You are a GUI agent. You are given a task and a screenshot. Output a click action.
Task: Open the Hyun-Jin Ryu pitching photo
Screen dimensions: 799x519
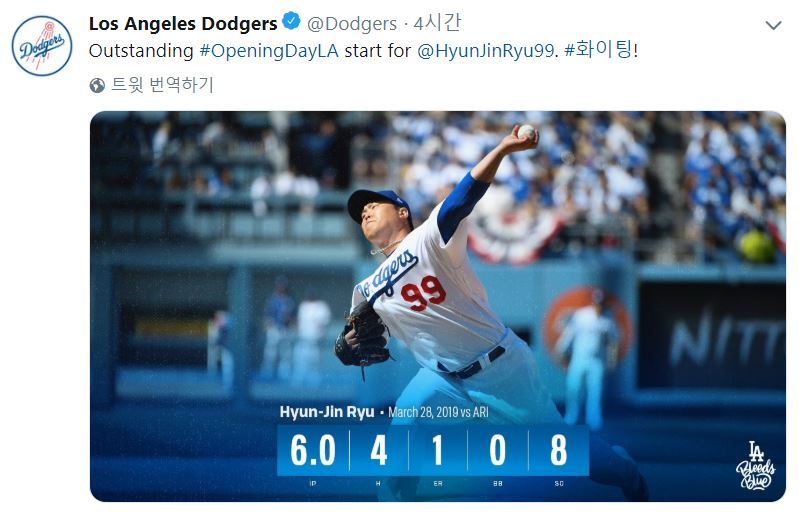(438, 306)
